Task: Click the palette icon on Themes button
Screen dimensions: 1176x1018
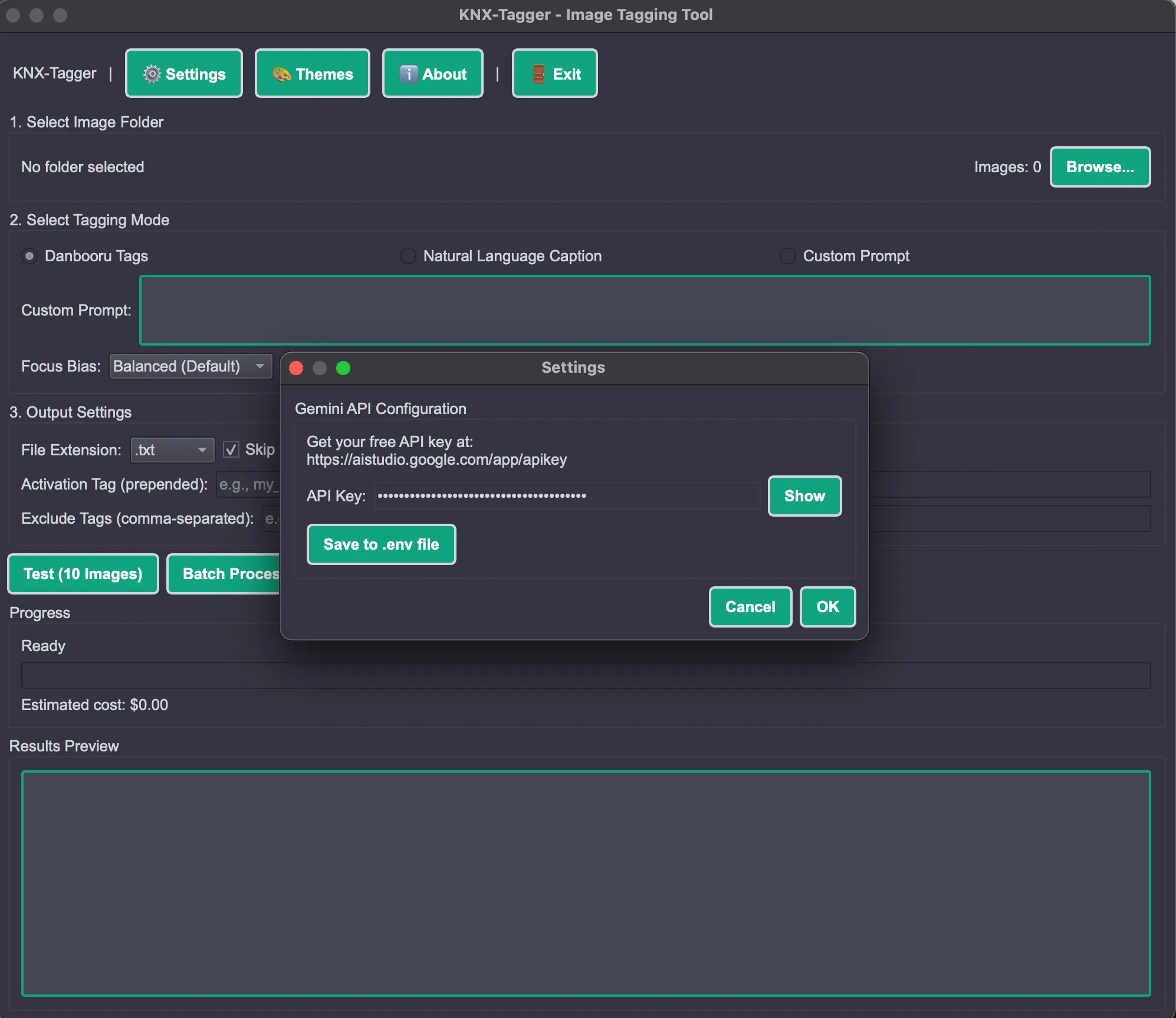Action: [281, 74]
